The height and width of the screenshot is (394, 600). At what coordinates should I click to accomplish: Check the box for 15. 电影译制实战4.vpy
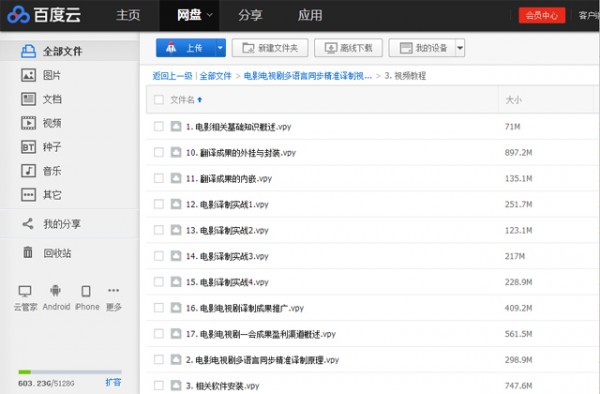158,282
